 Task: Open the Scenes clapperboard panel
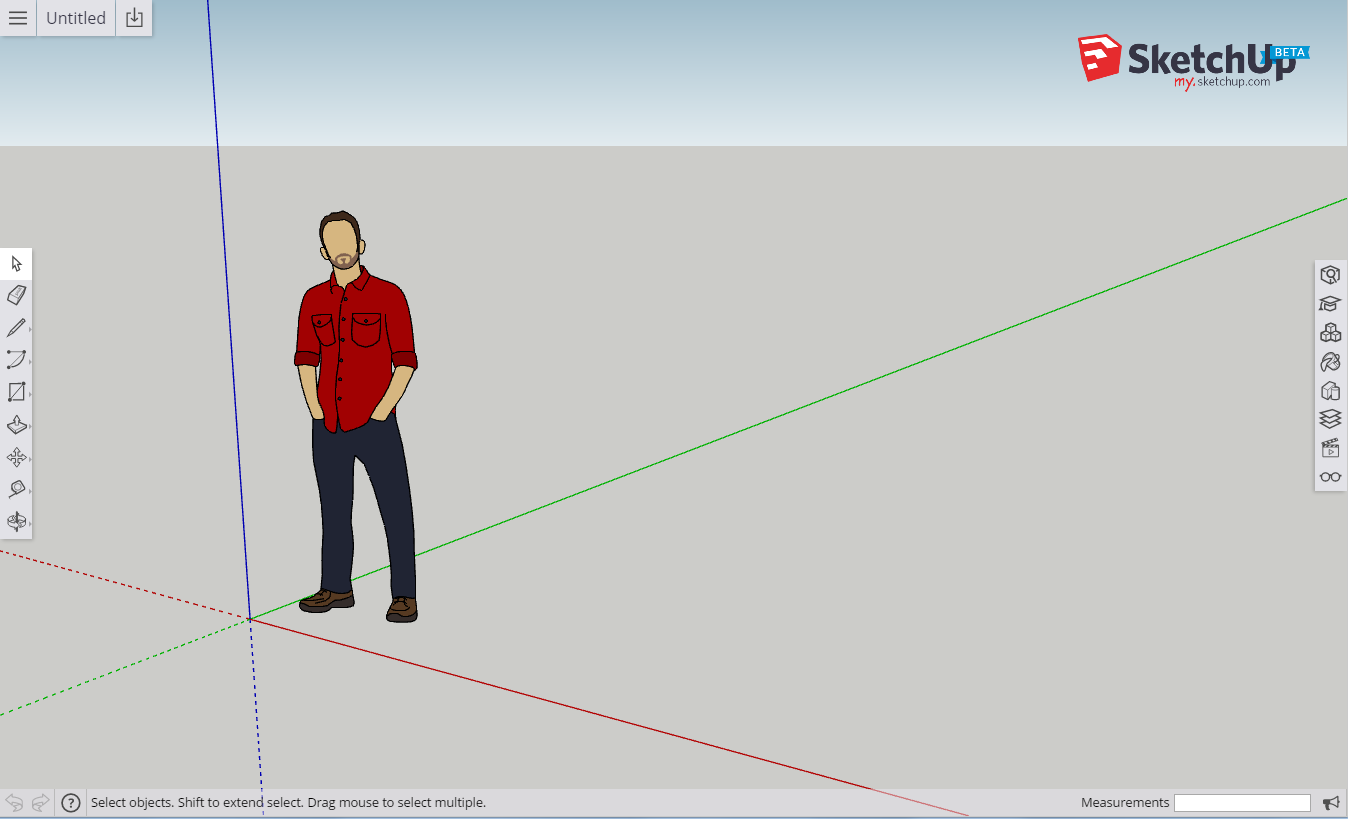click(1329, 448)
